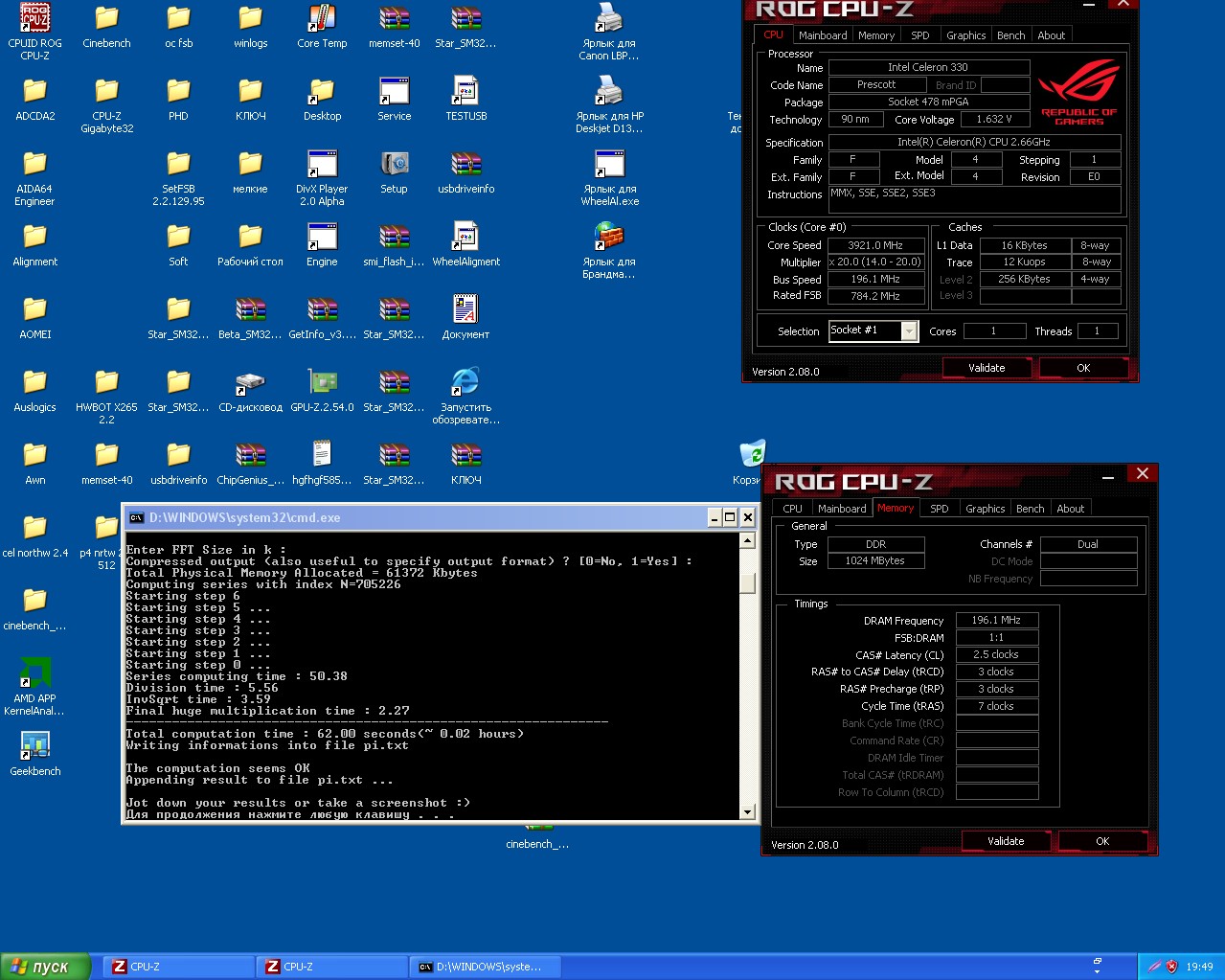The image size is (1225, 980).
Task: Click Validate in lower Memory CPU-Z window
Action: pos(1006,841)
